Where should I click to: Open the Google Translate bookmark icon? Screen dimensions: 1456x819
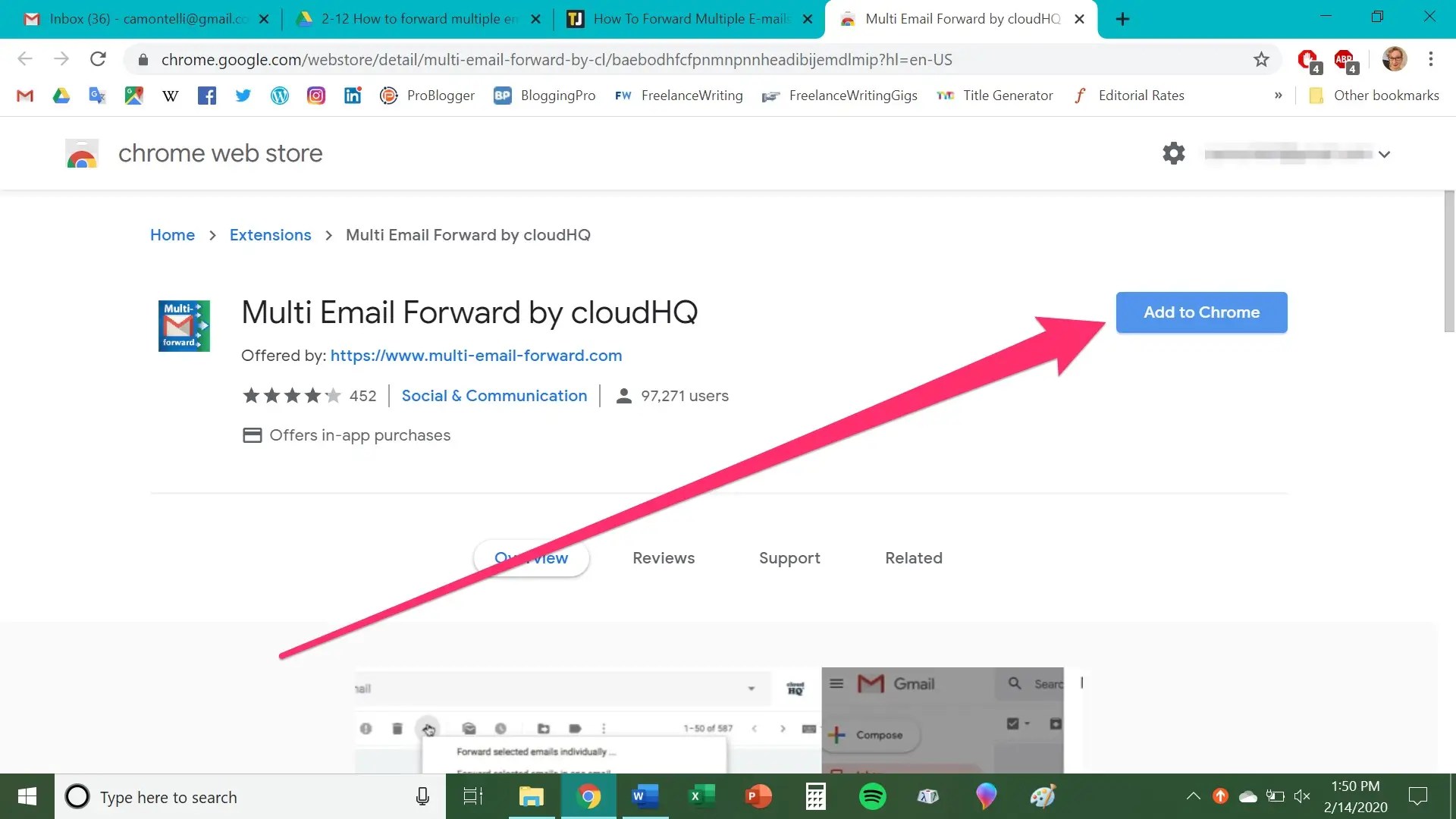click(x=98, y=96)
